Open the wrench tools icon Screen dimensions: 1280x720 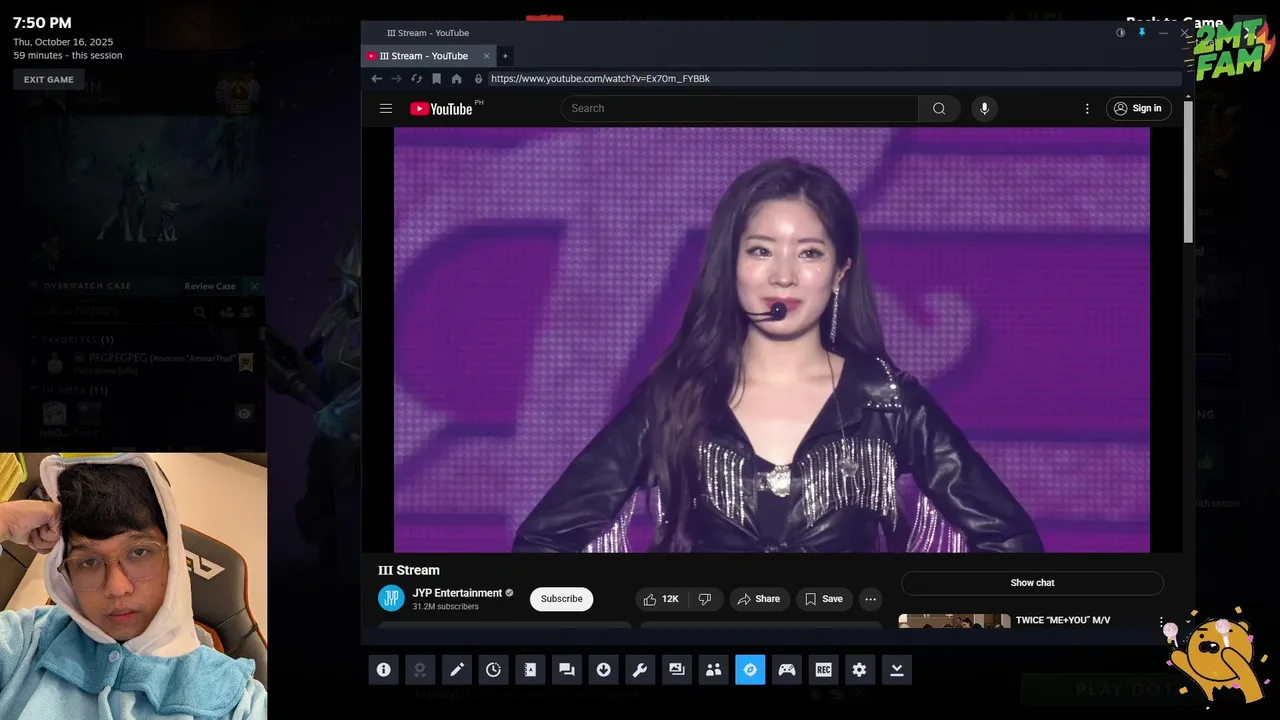[640, 670]
